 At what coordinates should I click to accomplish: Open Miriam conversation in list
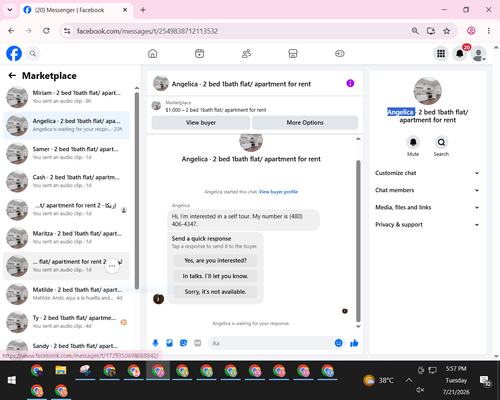(x=67, y=97)
